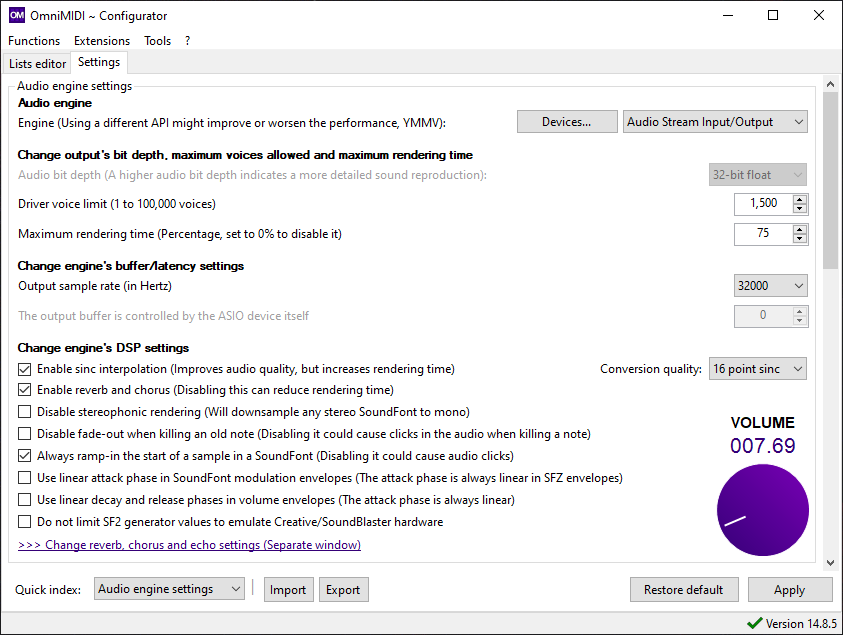Enable Do not limit SF2 generator values
The image size is (843, 635).
(25, 522)
